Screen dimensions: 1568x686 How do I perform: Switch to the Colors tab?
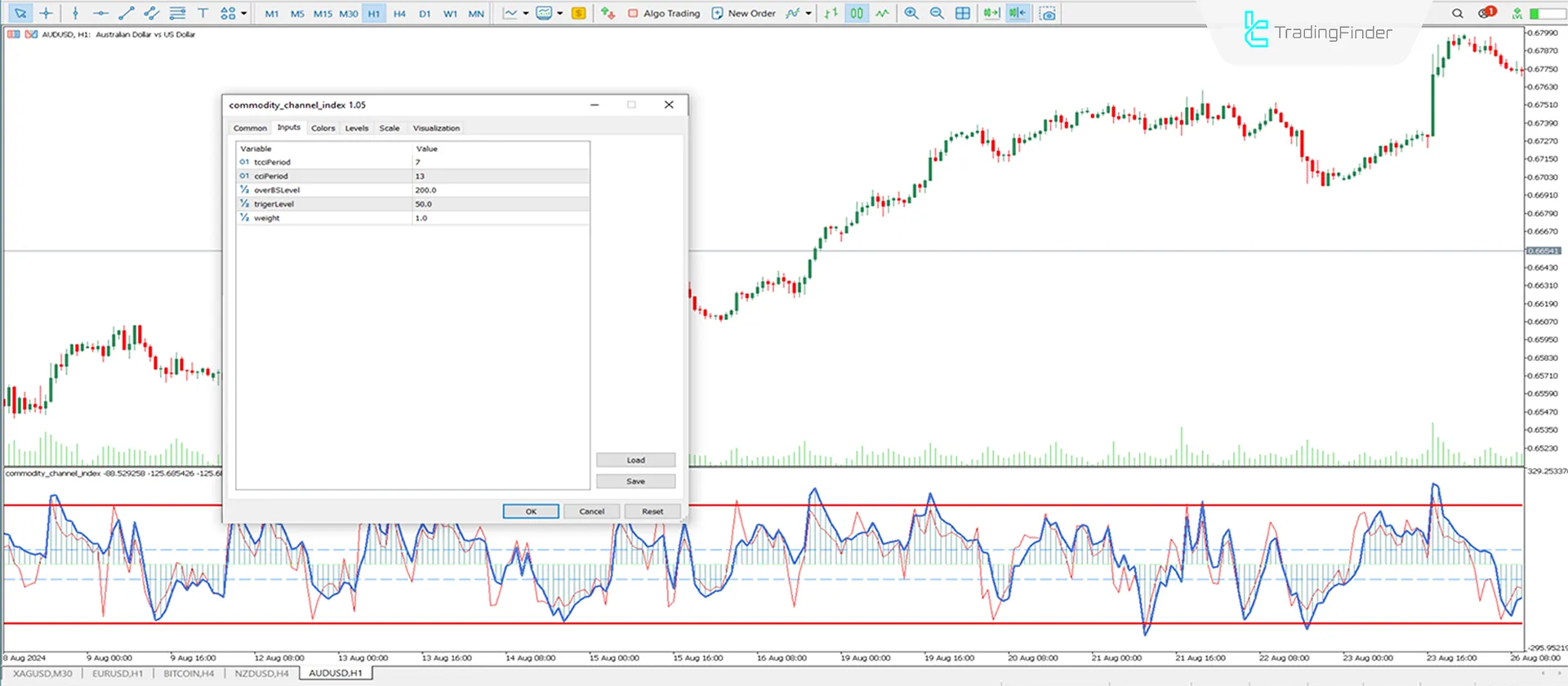coord(323,128)
